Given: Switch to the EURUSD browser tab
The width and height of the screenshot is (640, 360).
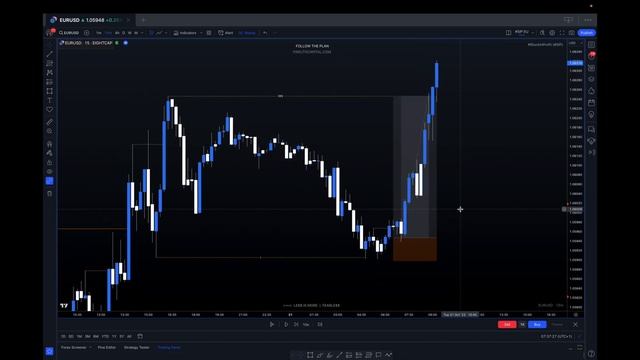Looking at the screenshot, I should point(88,20).
